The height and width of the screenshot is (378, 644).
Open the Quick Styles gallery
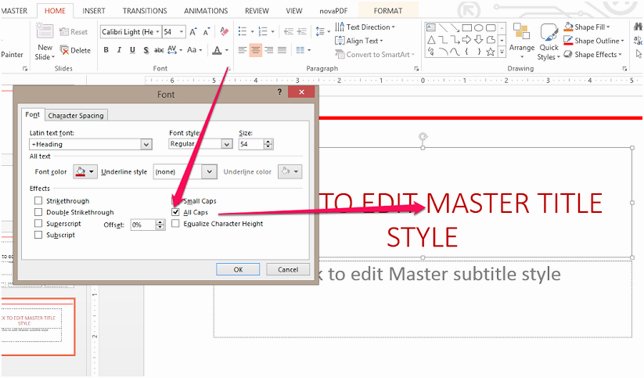click(x=548, y=41)
